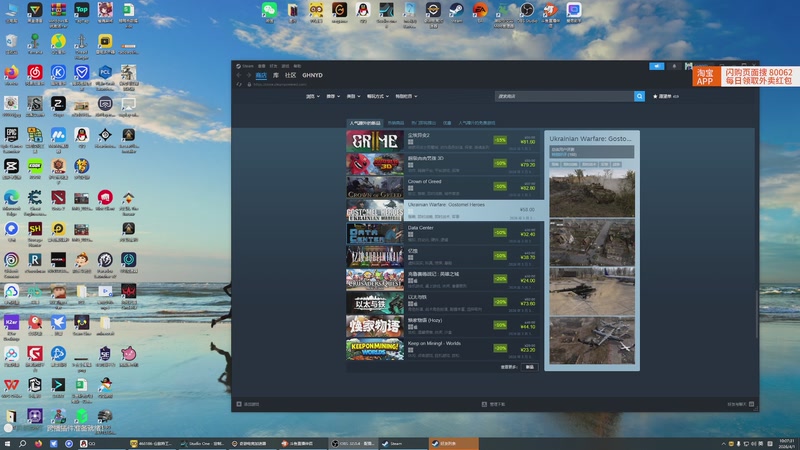Open friends and chat at bottom right
The image size is (800, 450).
740,404
